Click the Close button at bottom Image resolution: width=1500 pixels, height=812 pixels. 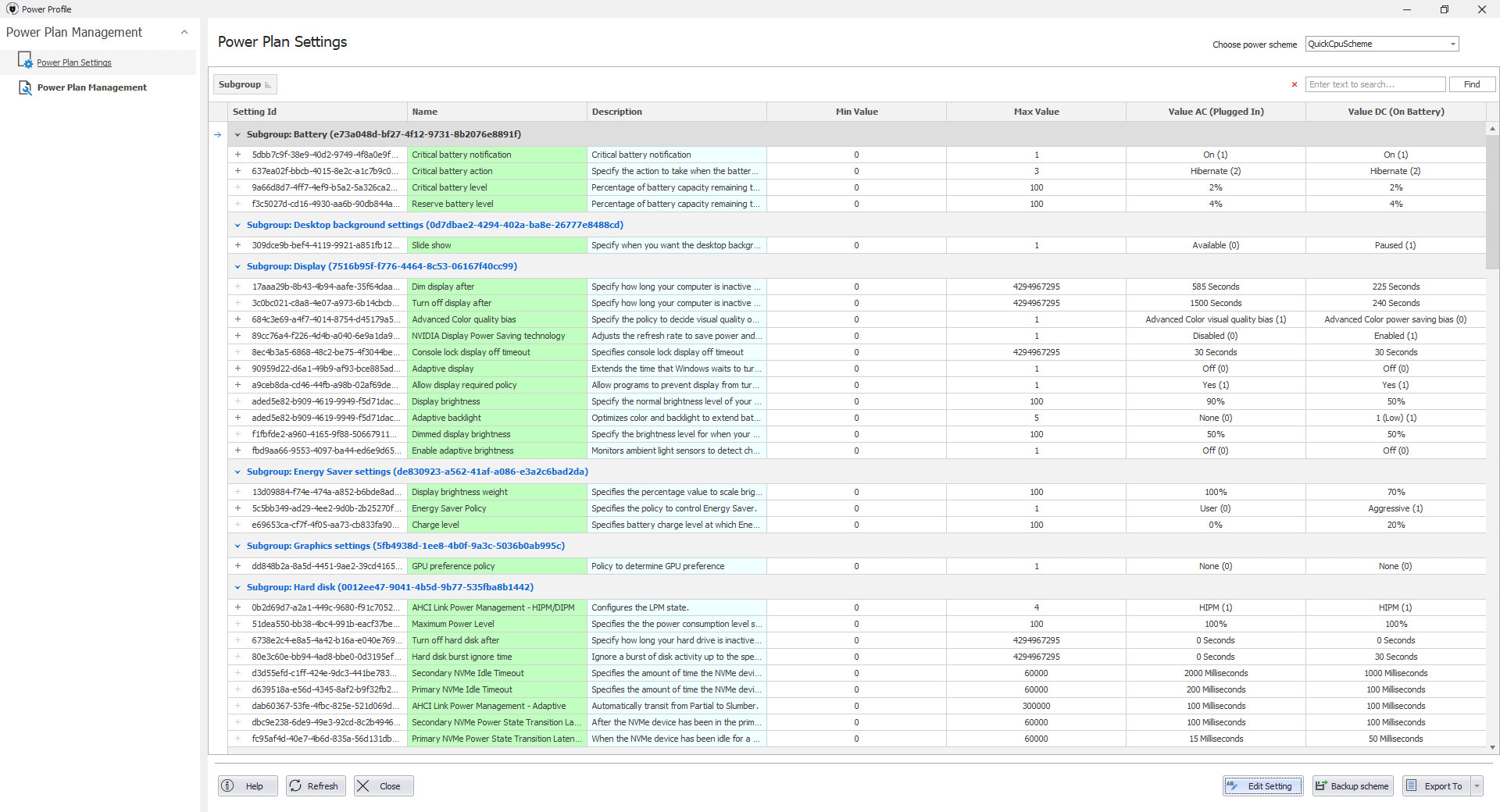coord(383,785)
